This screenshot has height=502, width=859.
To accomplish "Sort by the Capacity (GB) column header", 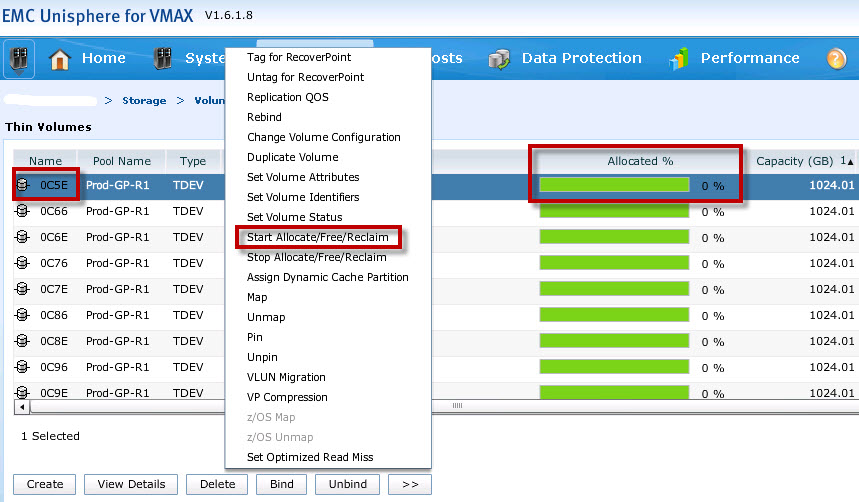I will point(795,161).
